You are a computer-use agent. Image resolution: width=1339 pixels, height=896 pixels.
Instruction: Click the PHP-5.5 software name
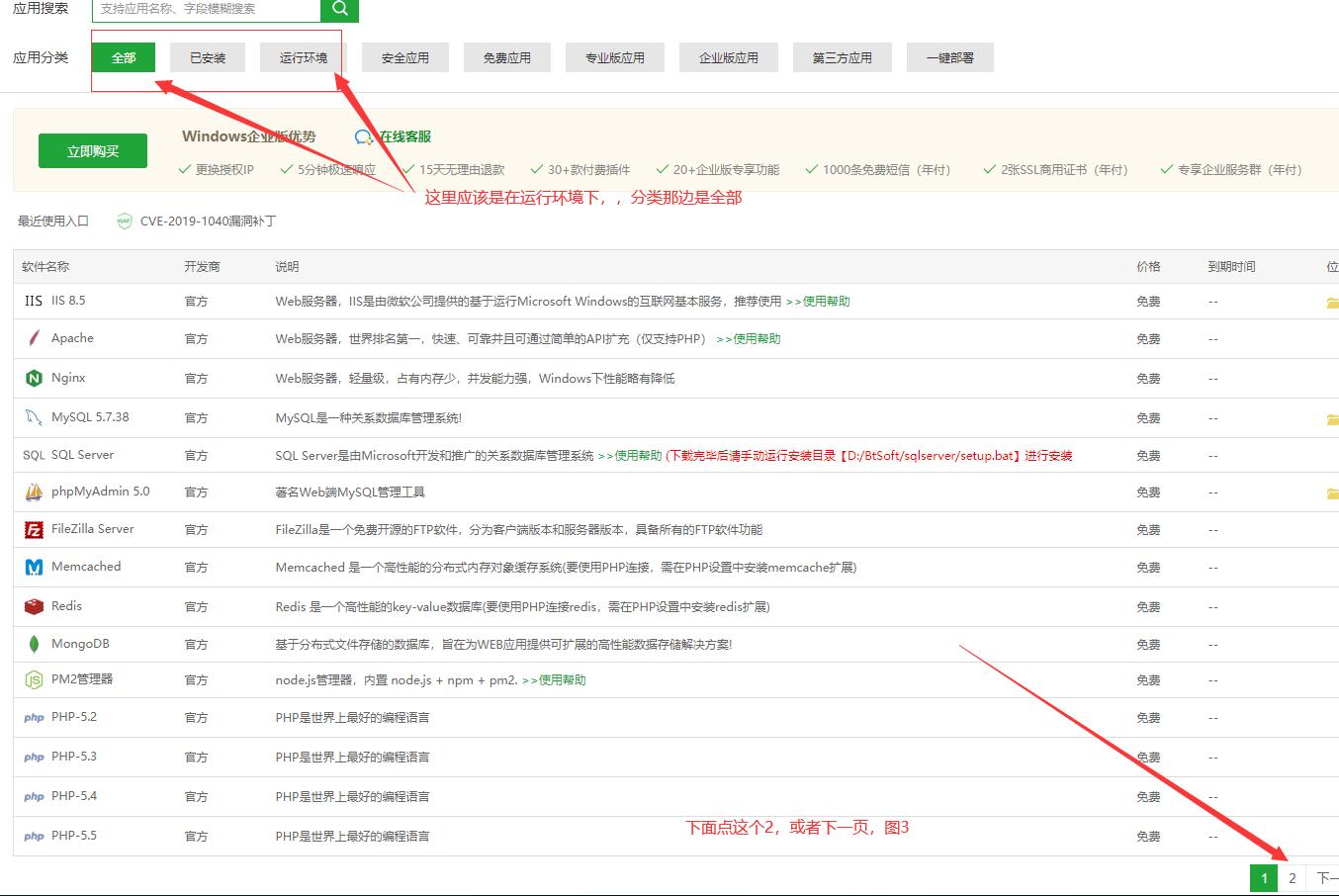point(74,836)
